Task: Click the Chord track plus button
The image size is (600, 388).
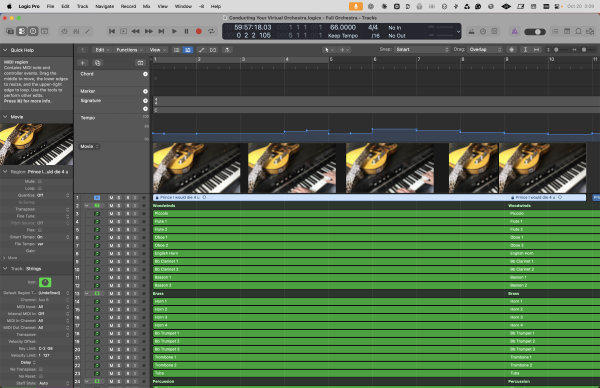Action: [145, 74]
